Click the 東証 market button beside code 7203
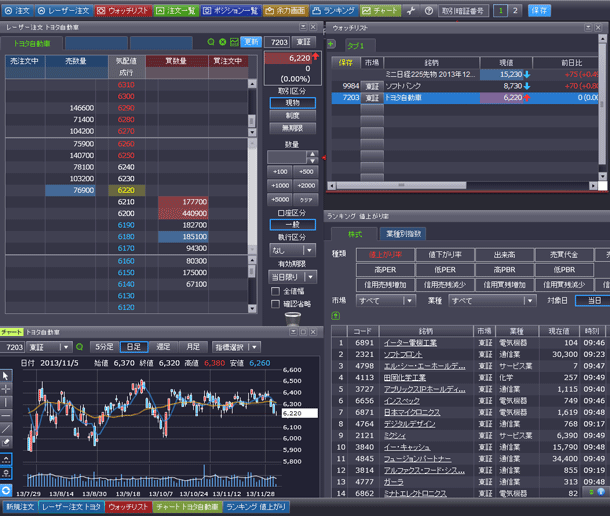The width and height of the screenshot is (610, 516). pos(303,42)
